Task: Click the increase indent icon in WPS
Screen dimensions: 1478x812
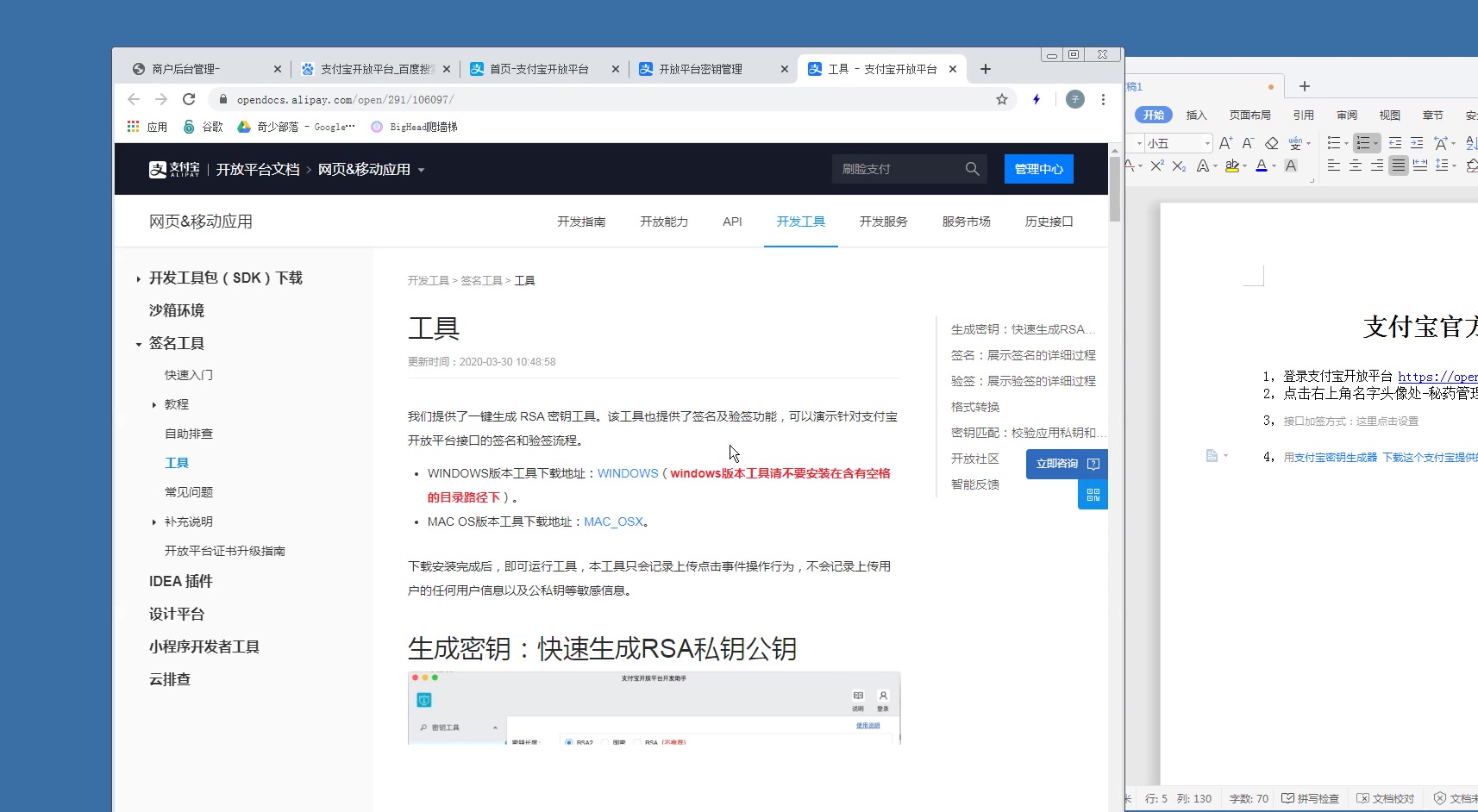Action: click(1416, 143)
